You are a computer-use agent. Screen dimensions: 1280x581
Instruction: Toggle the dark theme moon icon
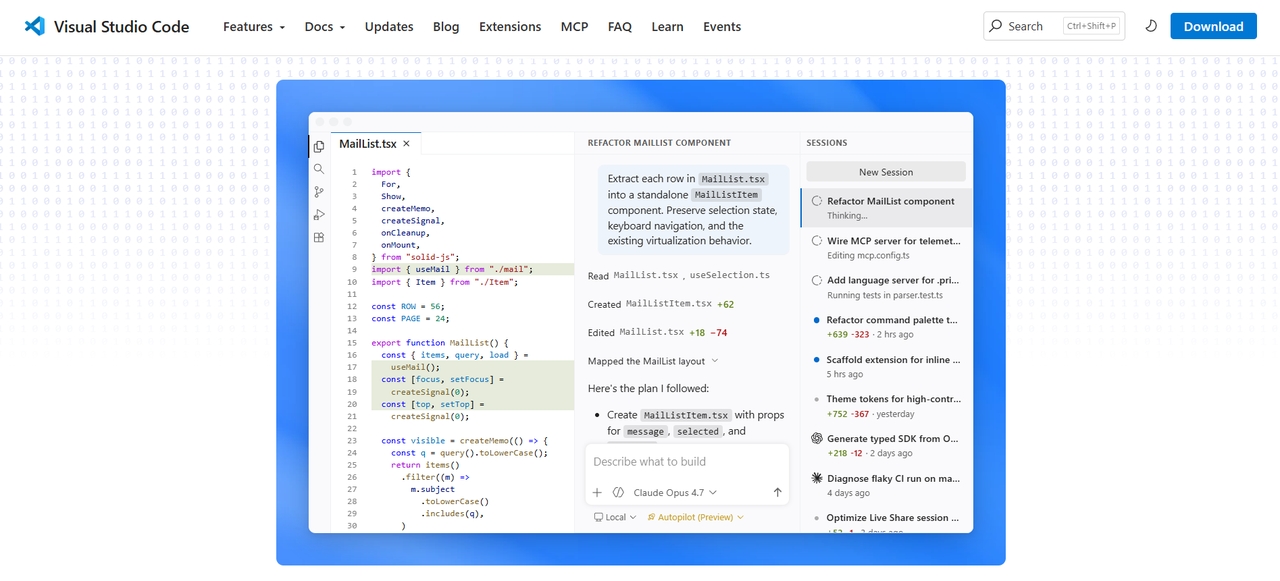(1151, 26)
